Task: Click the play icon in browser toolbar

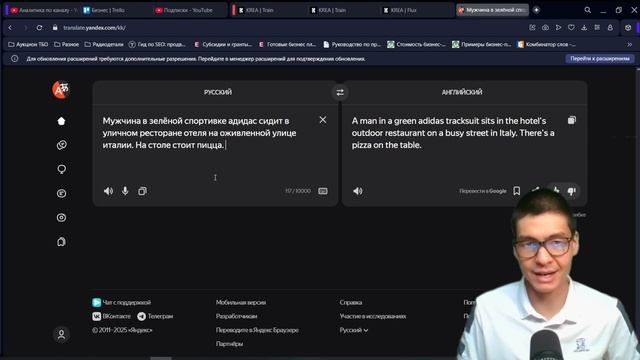Action: click(558, 28)
